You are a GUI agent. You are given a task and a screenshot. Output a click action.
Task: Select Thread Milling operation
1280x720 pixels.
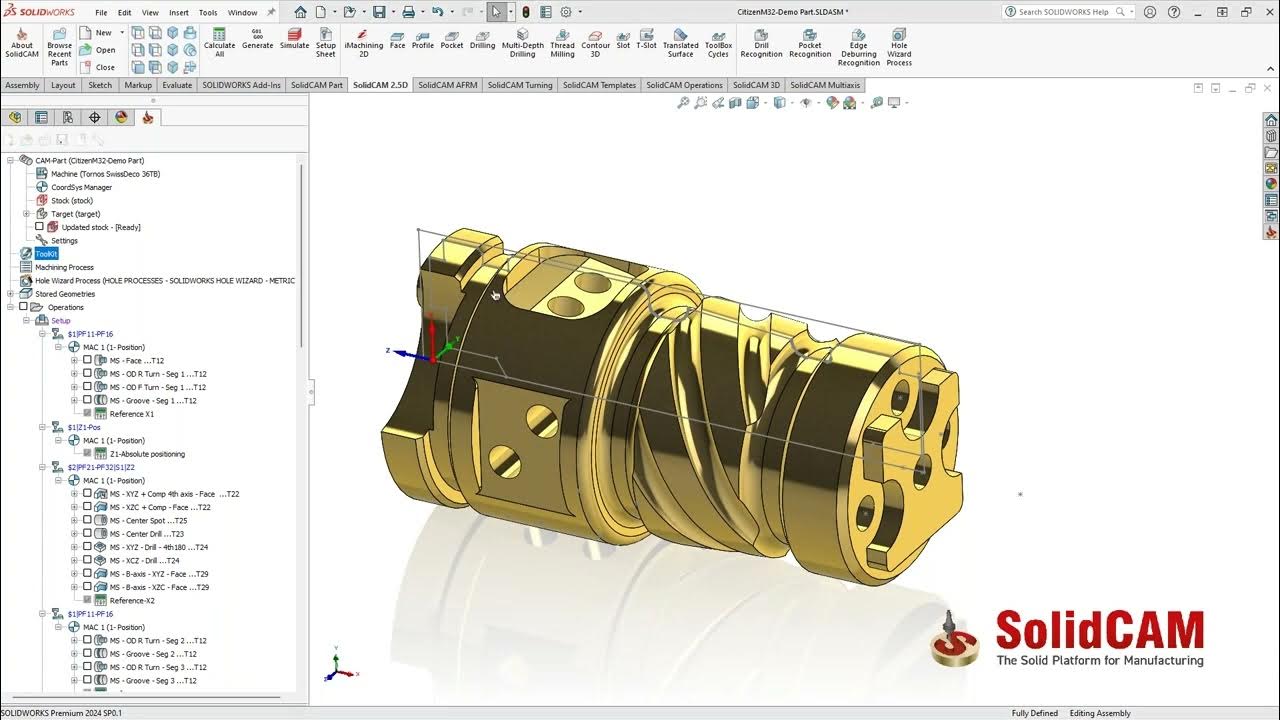point(562,45)
